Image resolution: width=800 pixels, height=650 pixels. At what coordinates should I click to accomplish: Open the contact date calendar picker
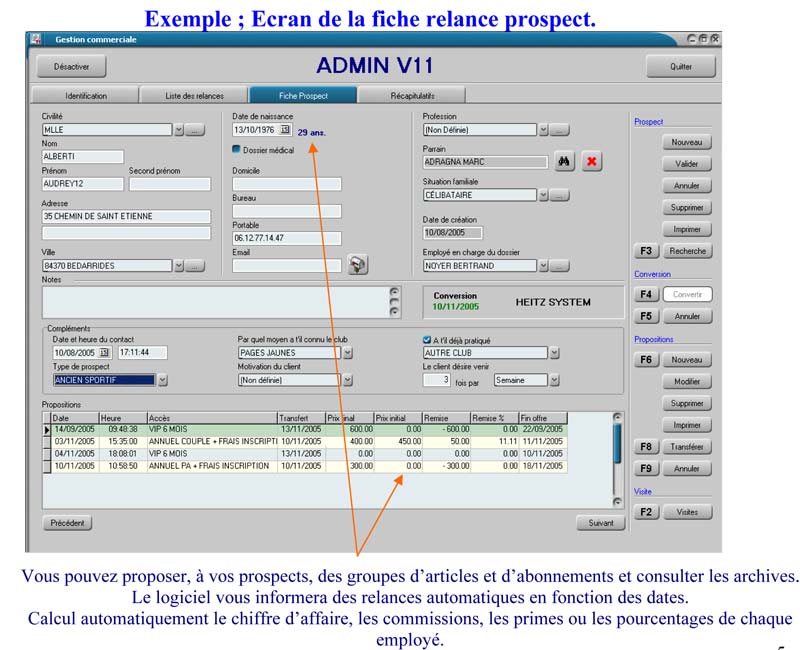[x=105, y=353]
